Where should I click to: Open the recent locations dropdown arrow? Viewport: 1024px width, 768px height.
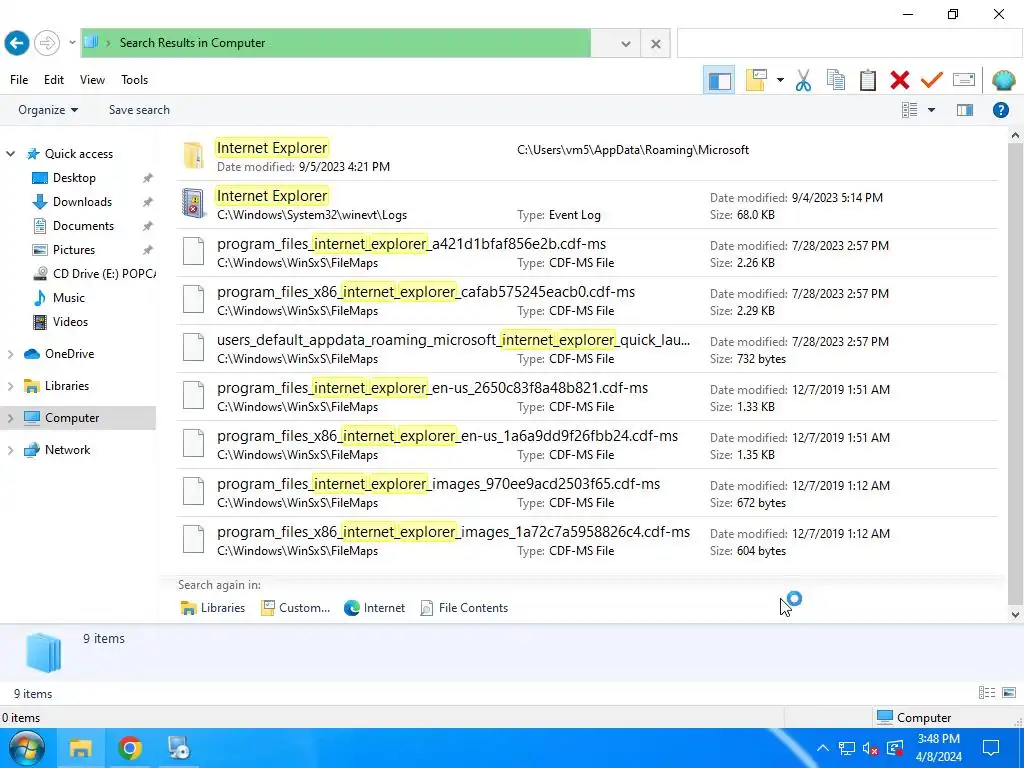pyautogui.click(x=72, y=43)
